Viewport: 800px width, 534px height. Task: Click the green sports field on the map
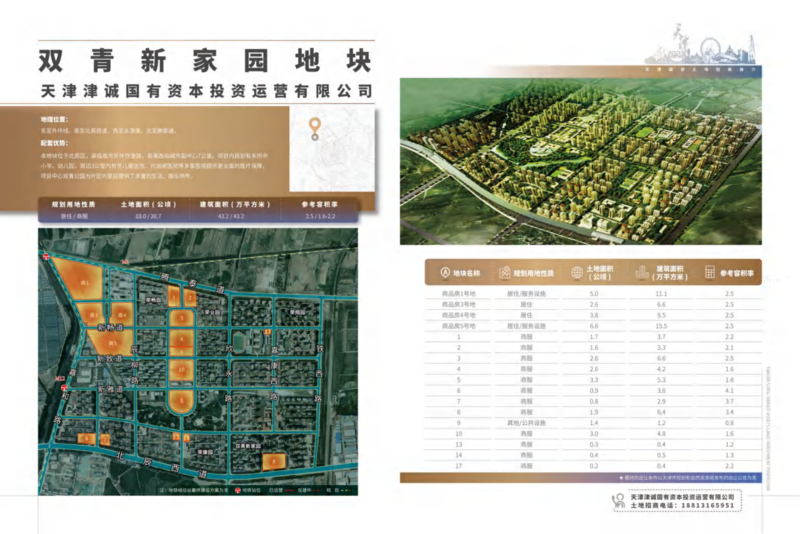click(241, 343)
